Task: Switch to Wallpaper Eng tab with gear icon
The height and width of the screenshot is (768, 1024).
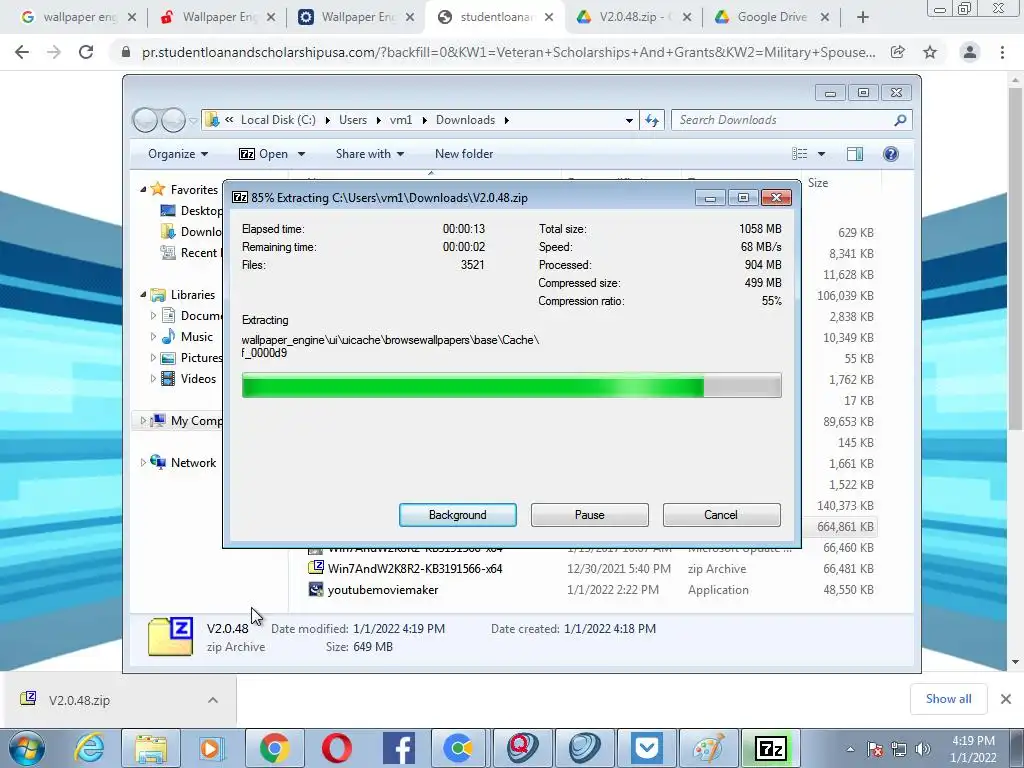Action: point(357,17)
